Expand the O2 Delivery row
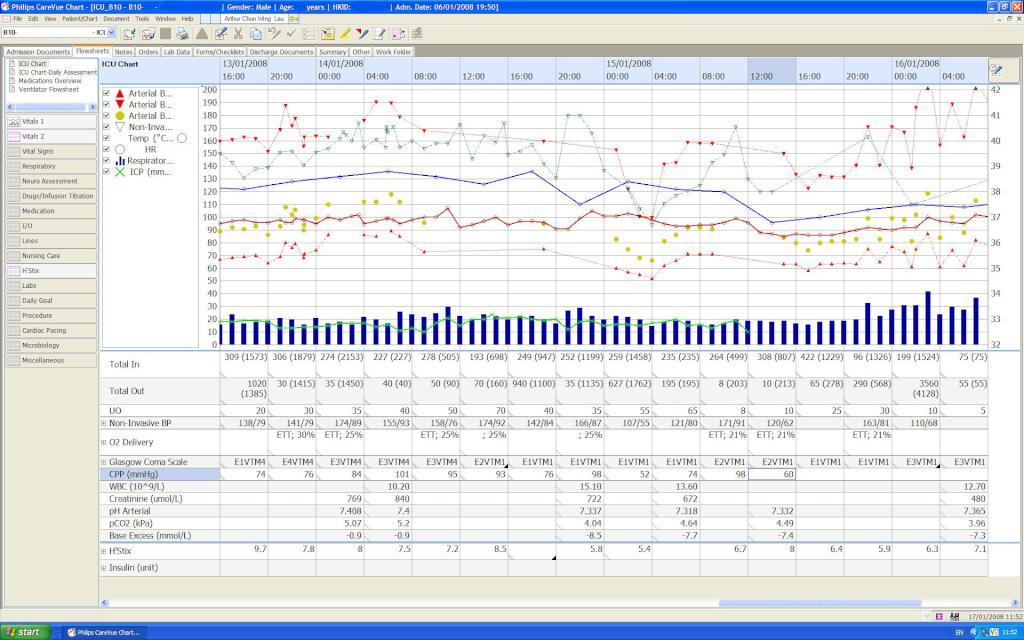Image resolution: width=1024 pixels, height=640 pixels. [x=104, y=442]
